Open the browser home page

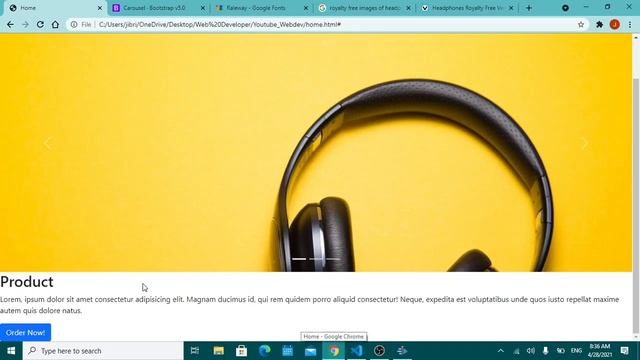point(55,24)
